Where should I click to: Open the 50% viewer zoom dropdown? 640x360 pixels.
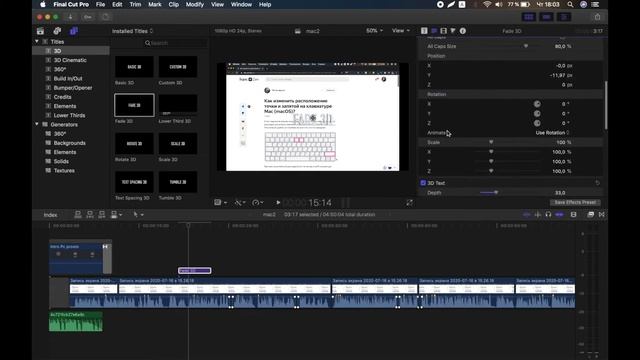click(374, 31)
